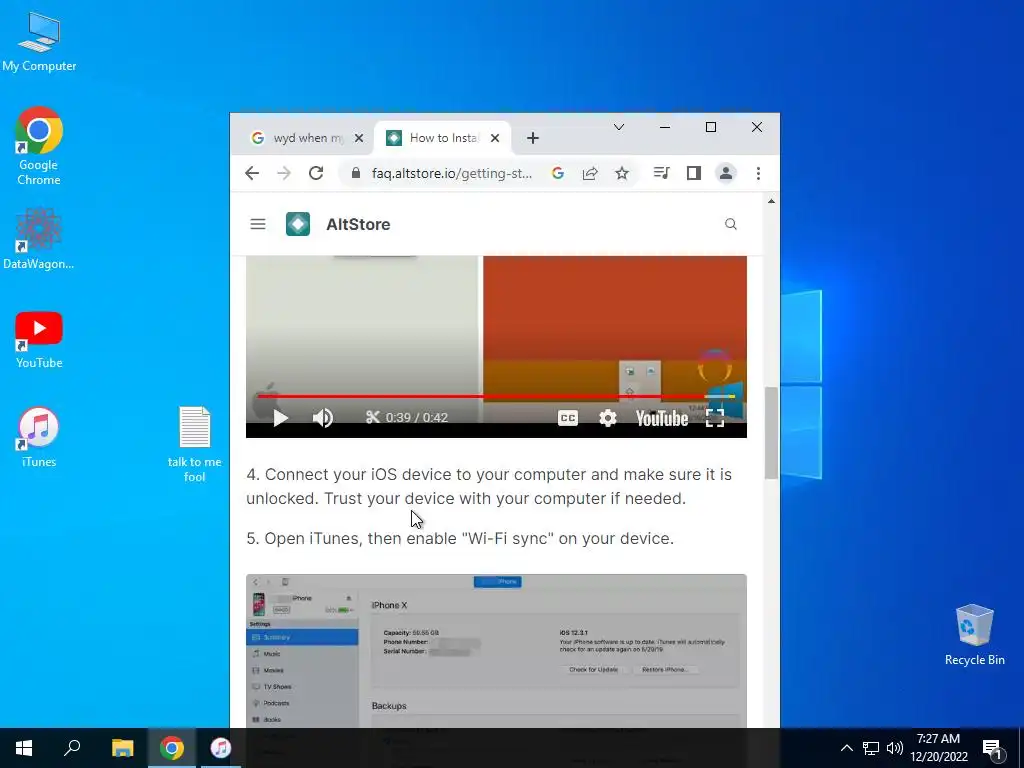The width and height of the screenshot is (1024, 768).
Task: Click the AltStore title text
Action: click(x=358, y=224)
